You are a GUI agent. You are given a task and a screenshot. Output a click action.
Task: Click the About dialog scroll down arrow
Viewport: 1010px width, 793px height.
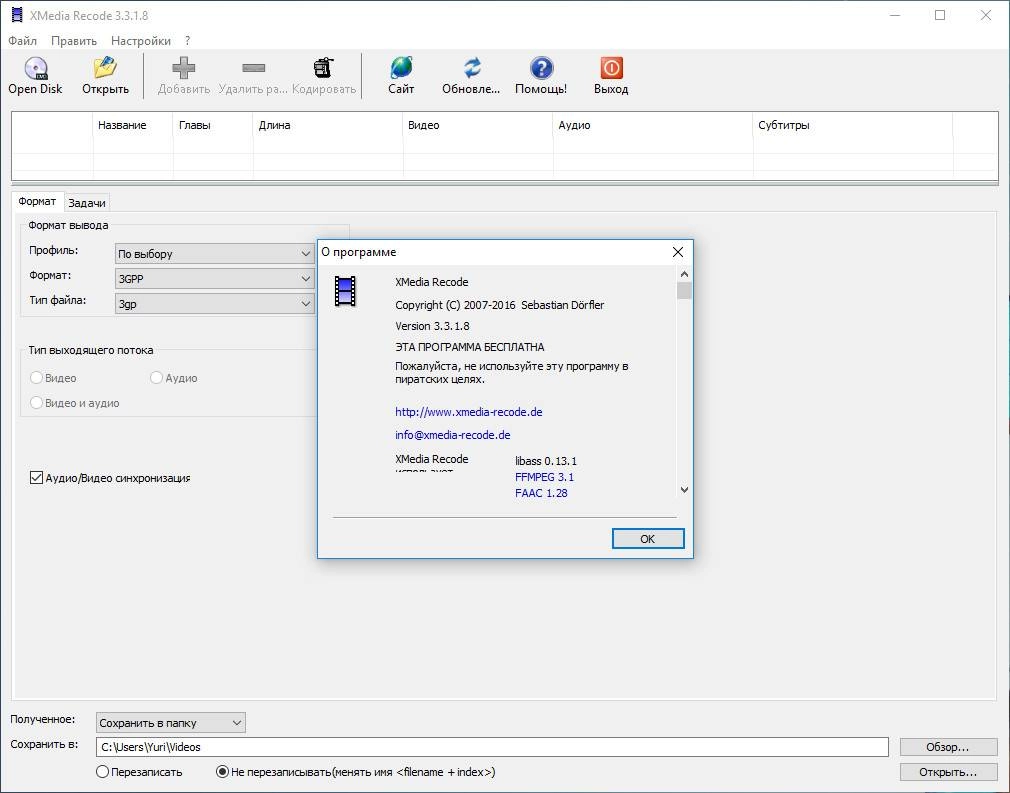click(x=684, y=490)
